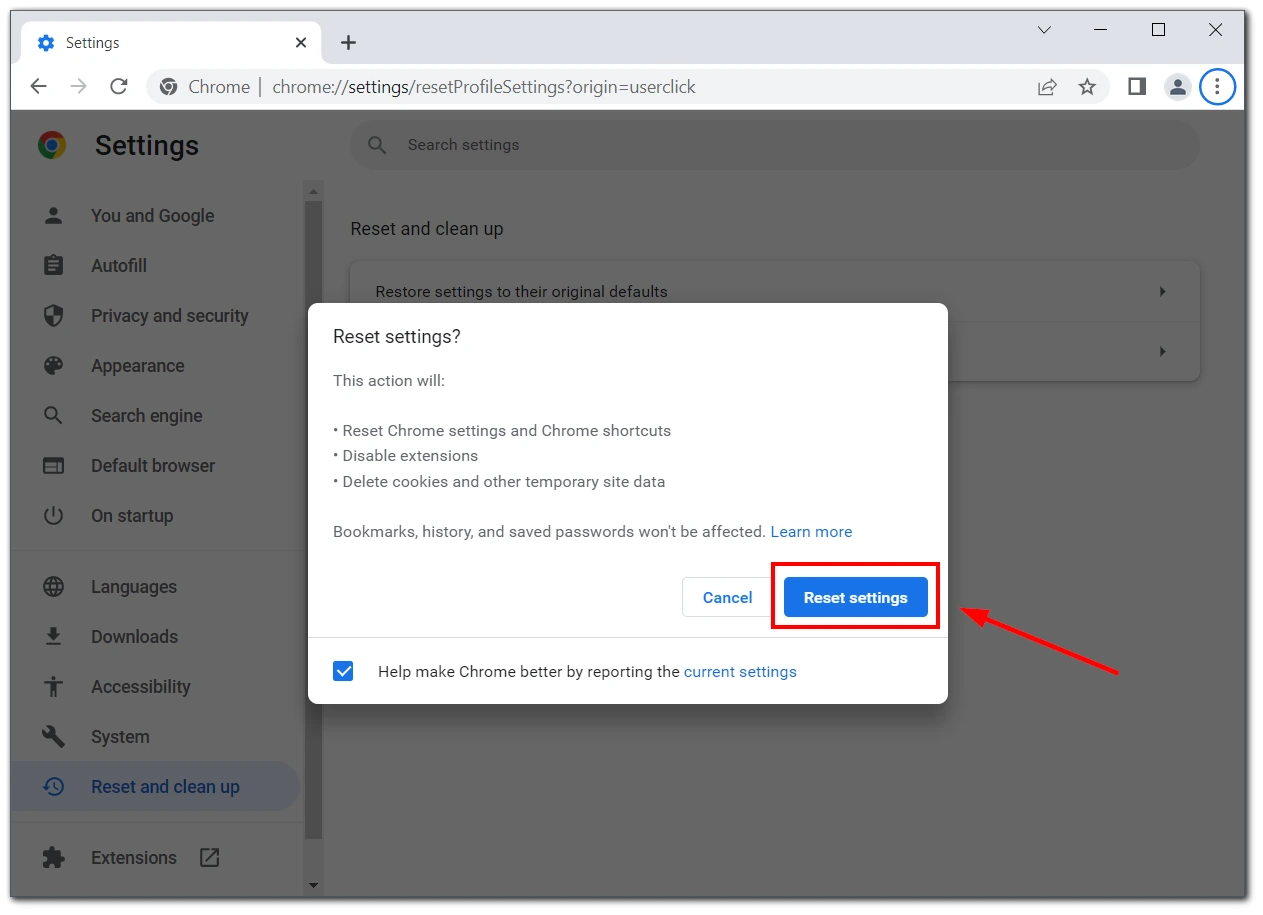
Task: Click the browser forward arrow
Action: 79,87
